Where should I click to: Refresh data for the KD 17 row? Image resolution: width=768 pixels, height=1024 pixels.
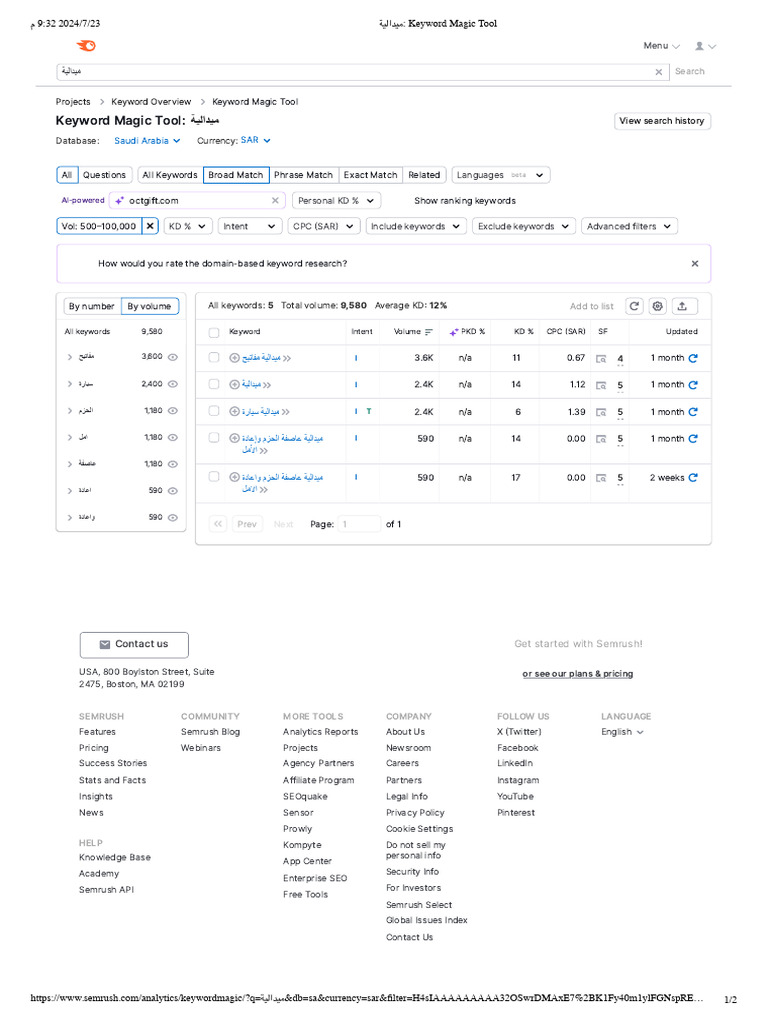(x=693, y=478)
